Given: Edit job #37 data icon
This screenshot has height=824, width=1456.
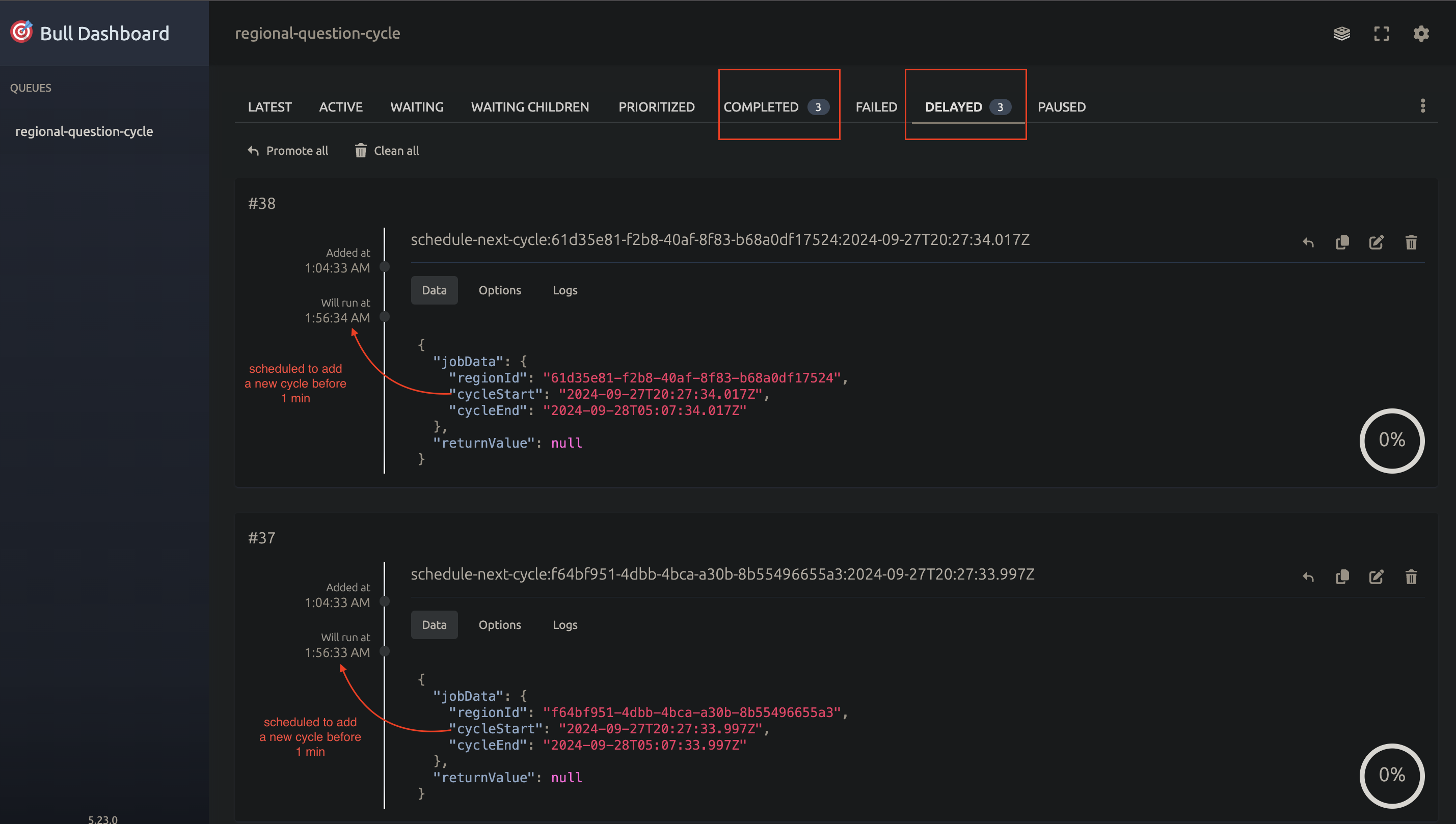Looking at the screenshot, I should 1376,576.
